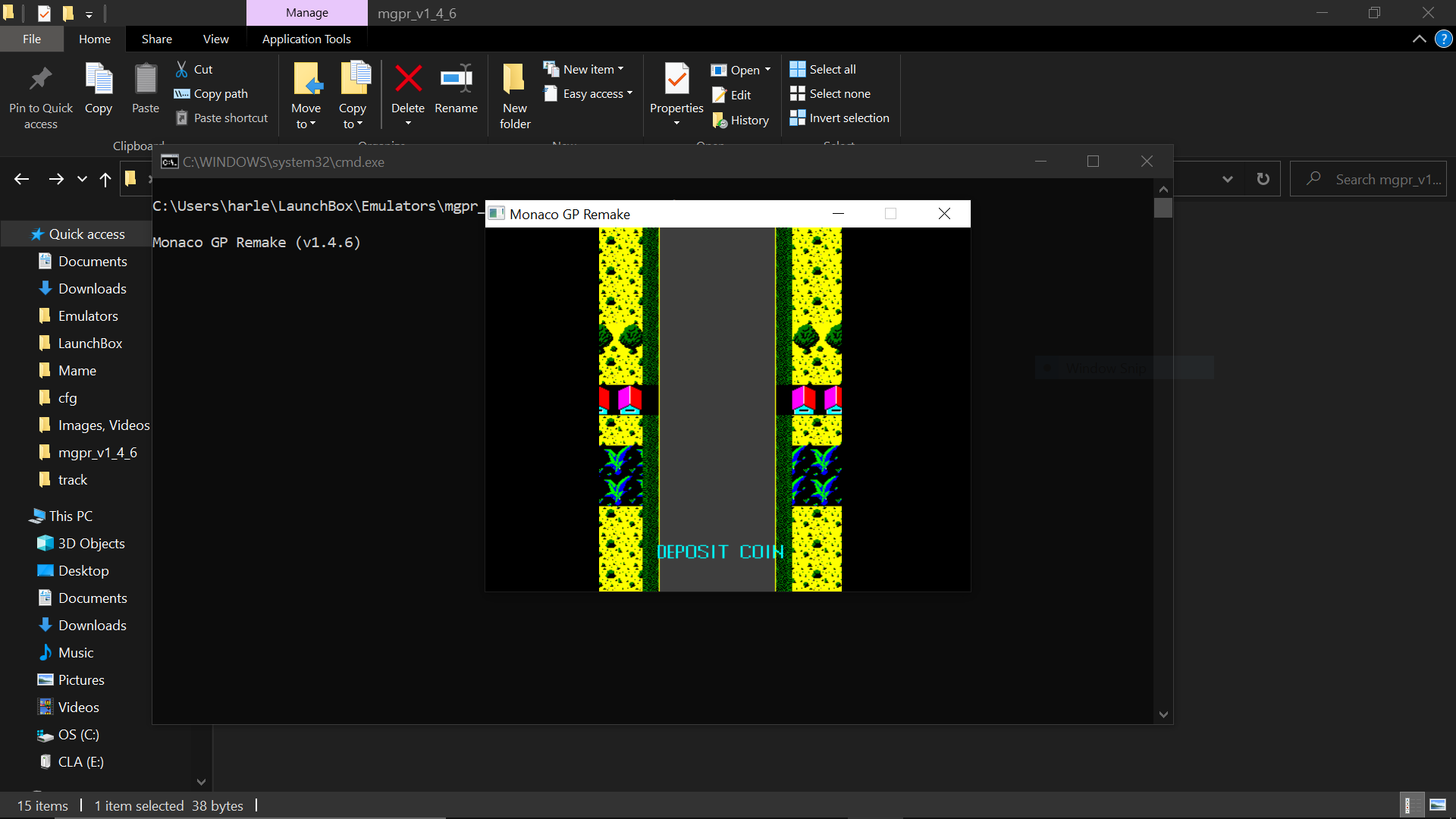The height and width of the screenshot is (819, 1456).
Task: Open the File menu
Action: tap(32, 39)
